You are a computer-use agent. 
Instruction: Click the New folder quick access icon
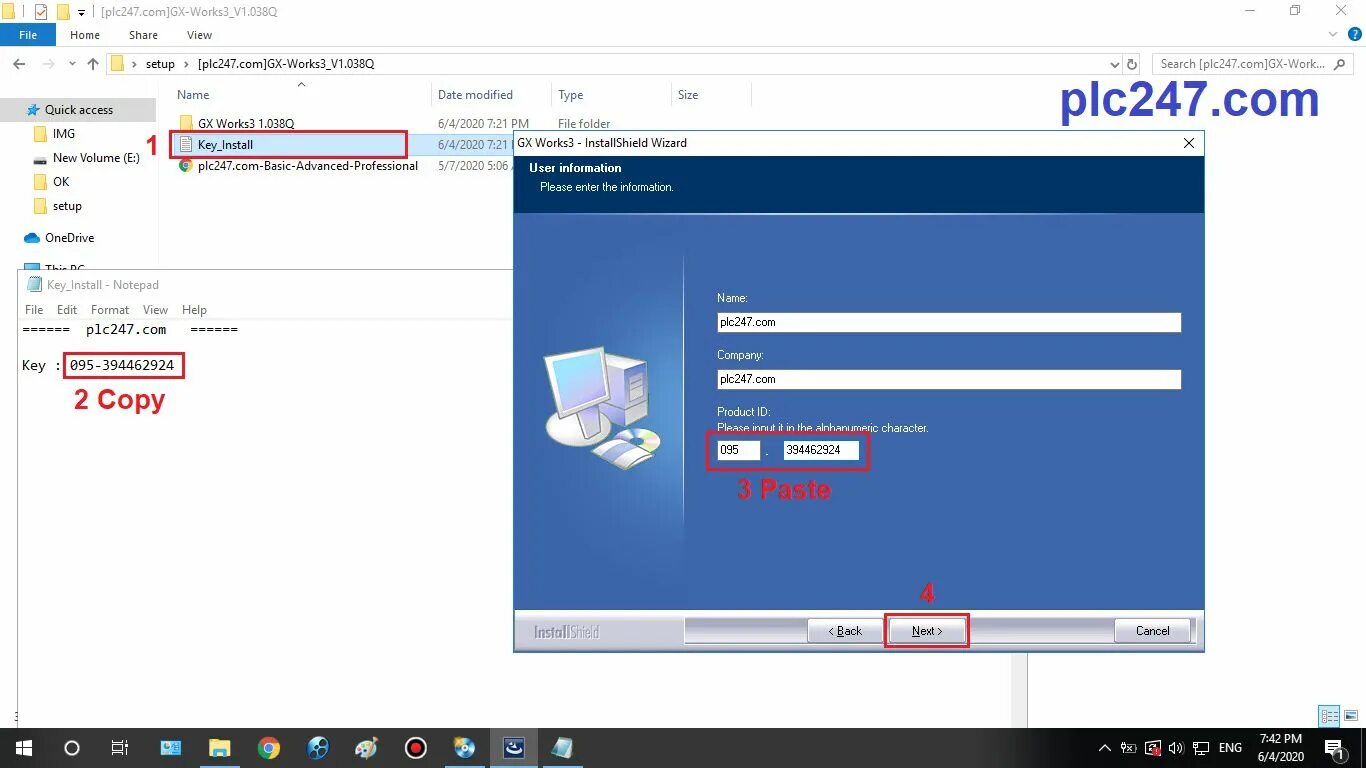click(62, 11)
